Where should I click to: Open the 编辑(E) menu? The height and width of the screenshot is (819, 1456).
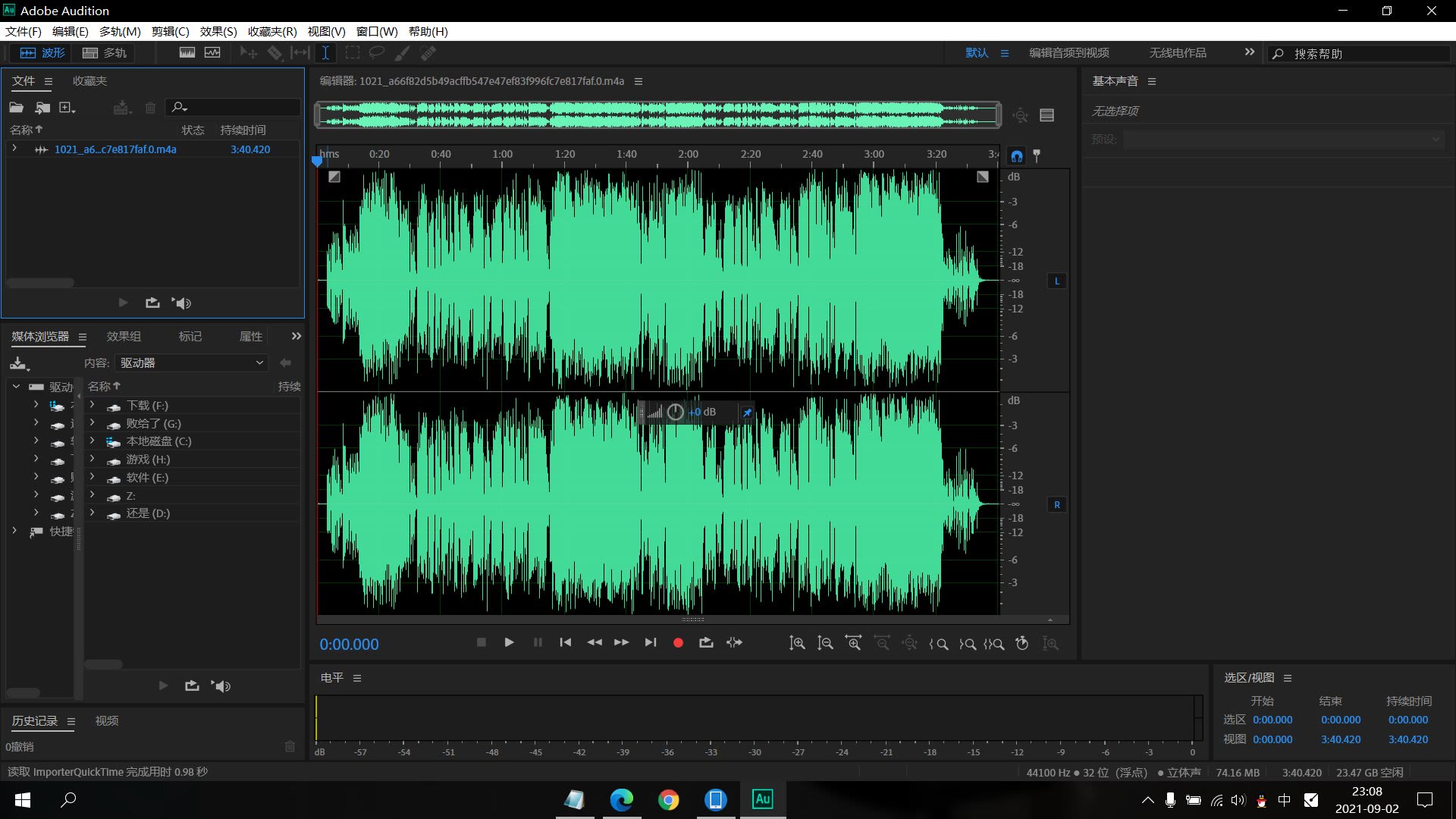tap(70, 31)
